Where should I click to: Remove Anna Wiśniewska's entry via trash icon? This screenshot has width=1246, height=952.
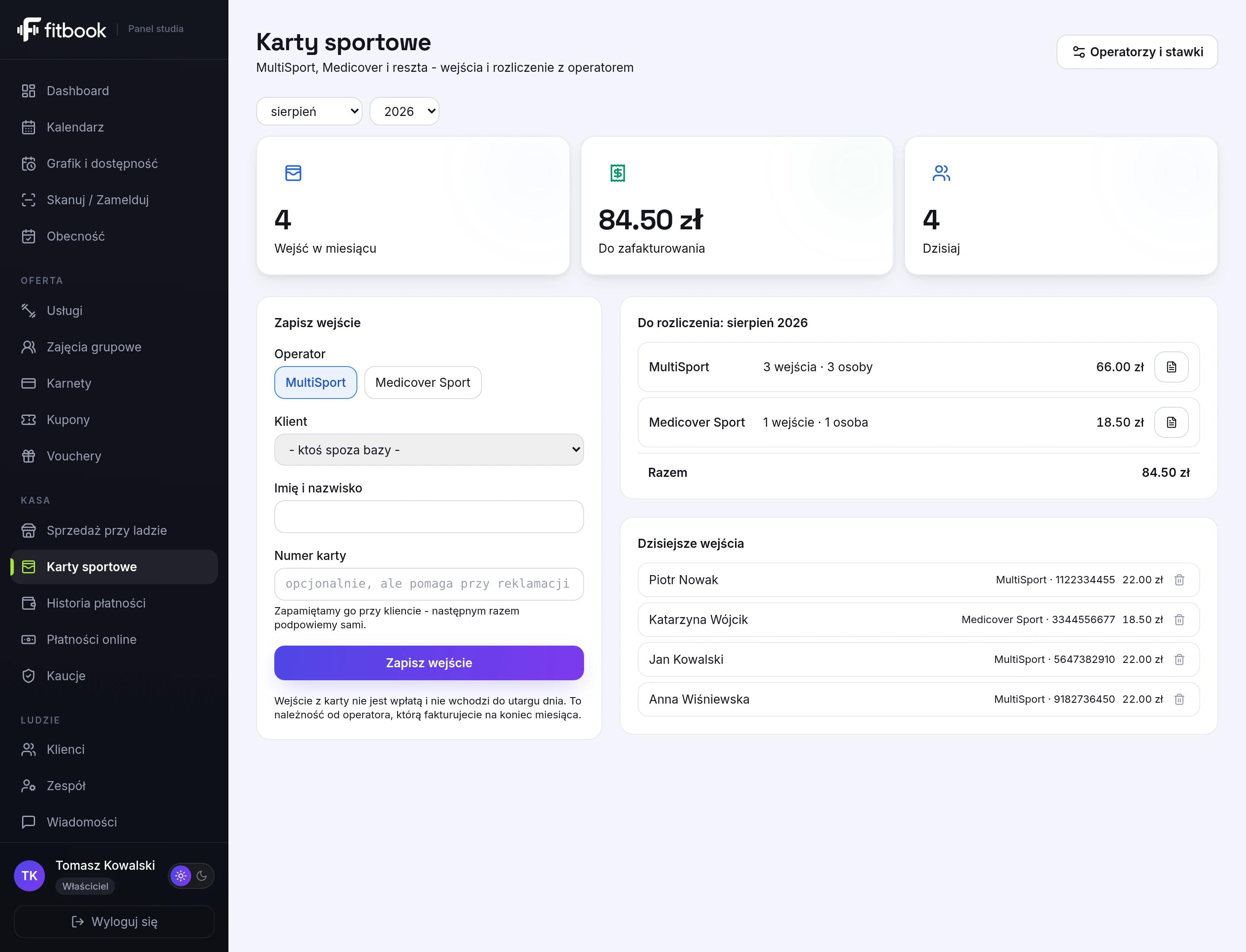(x=1179, y=699)
